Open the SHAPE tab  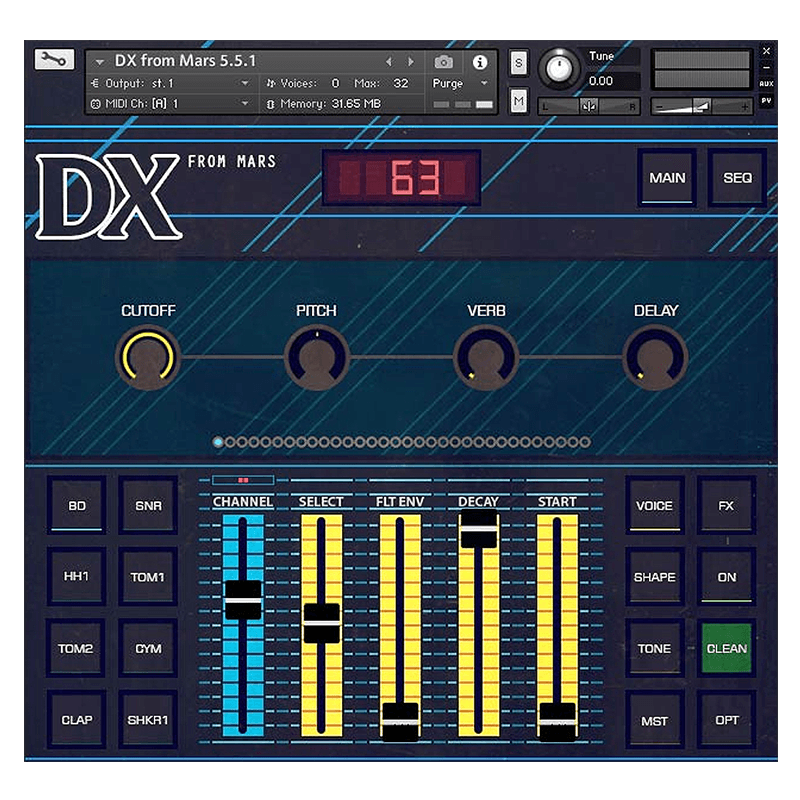click(654, 577)
